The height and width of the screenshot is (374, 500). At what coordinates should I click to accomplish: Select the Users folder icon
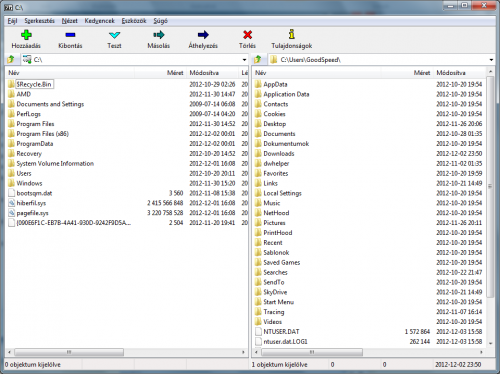[11, 173]
